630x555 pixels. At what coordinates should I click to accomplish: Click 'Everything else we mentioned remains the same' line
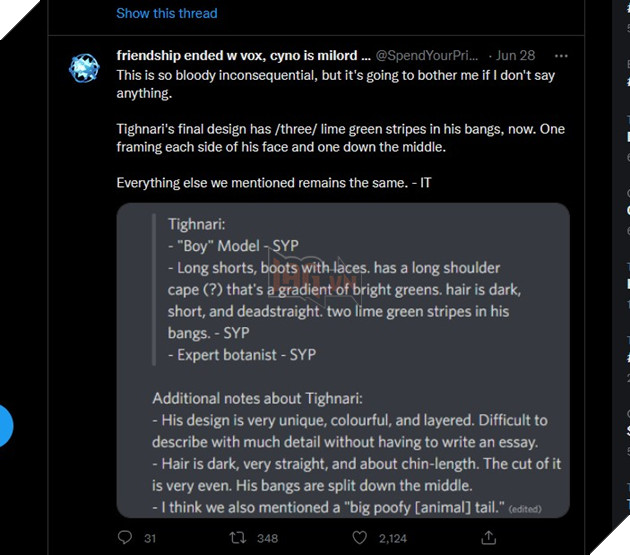tap(274, 183)
